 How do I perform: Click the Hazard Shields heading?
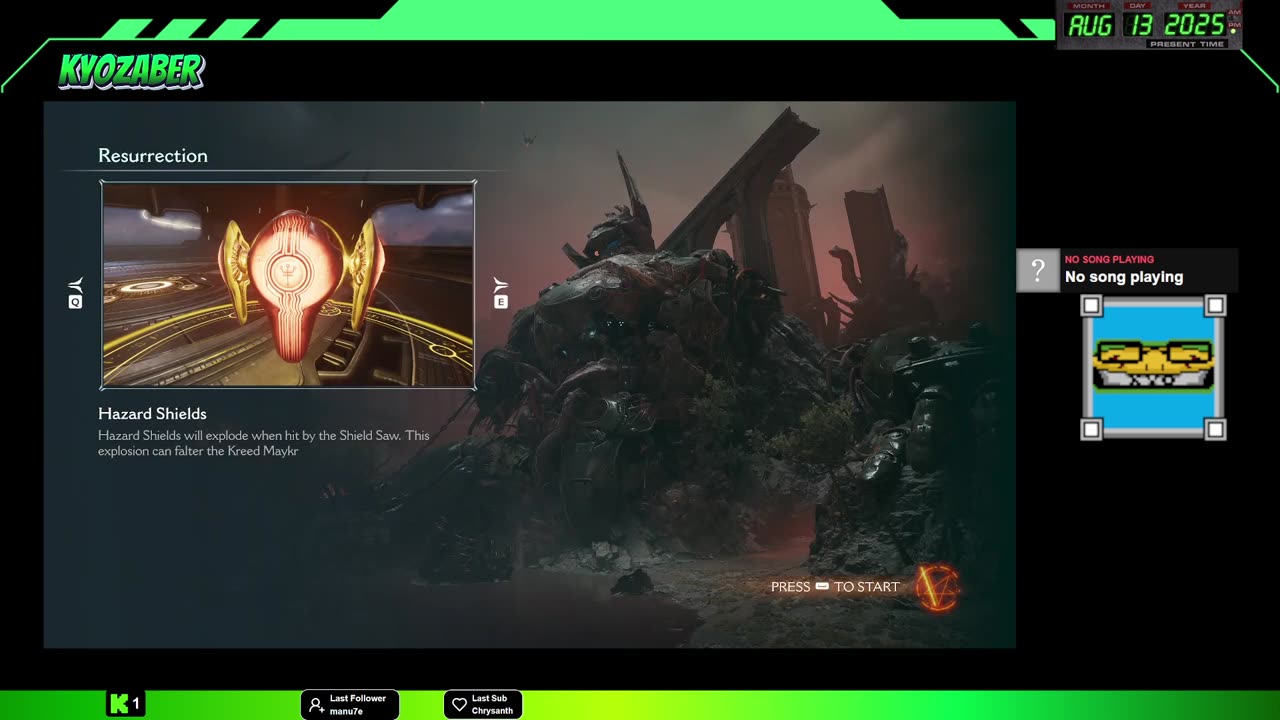click(152, 413)
